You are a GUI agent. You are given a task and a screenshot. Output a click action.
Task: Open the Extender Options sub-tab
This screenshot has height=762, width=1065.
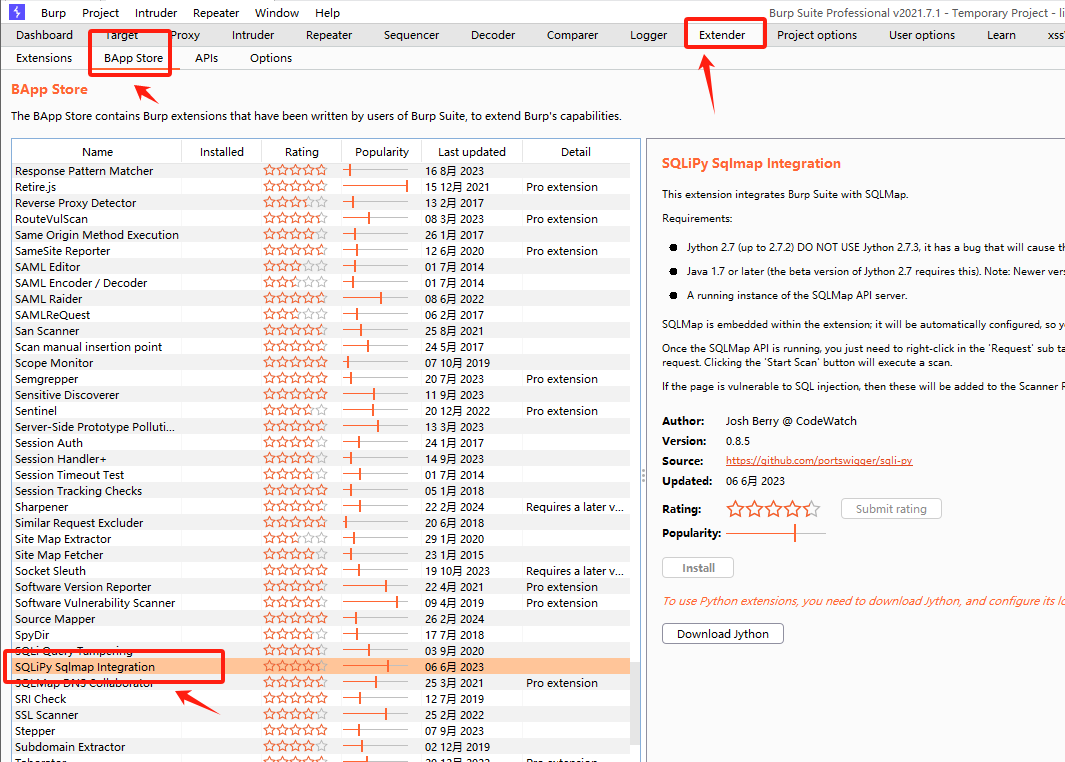tap(271, 58)
